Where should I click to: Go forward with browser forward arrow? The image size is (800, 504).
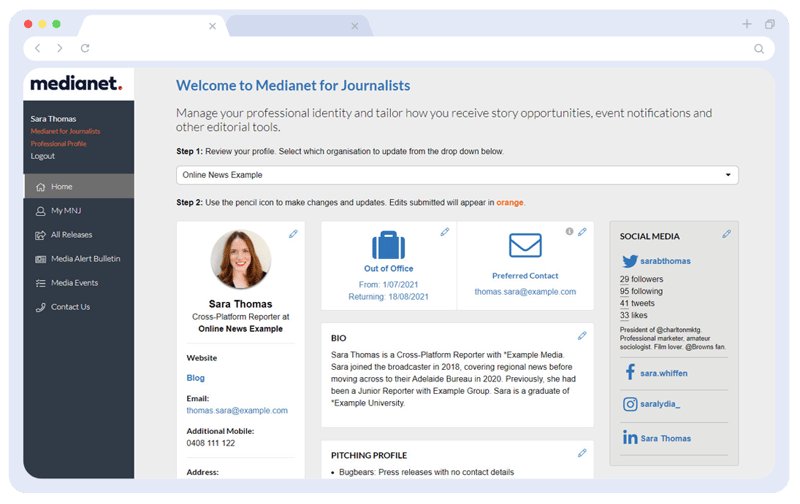tap(60, 48)
